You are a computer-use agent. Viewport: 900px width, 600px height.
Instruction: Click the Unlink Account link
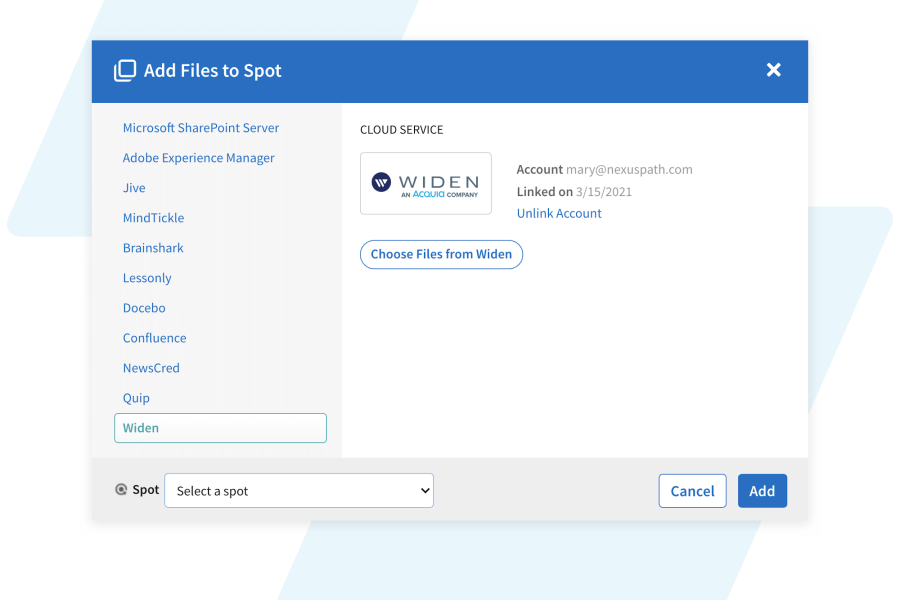[559, 213]
